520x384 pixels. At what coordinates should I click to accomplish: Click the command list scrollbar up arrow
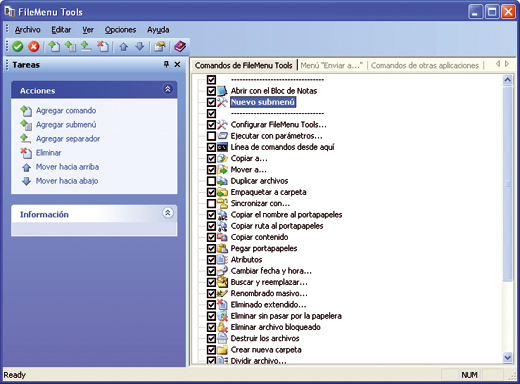coord(507,80)
